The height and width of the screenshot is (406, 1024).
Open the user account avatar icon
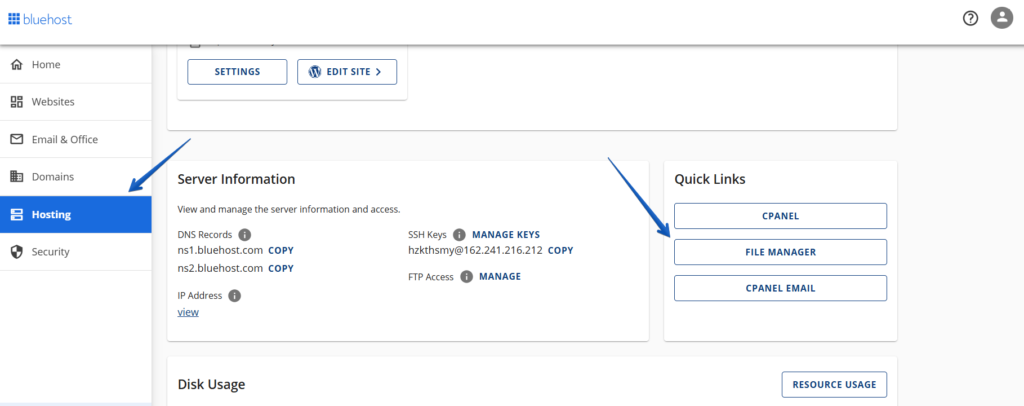1001,18
